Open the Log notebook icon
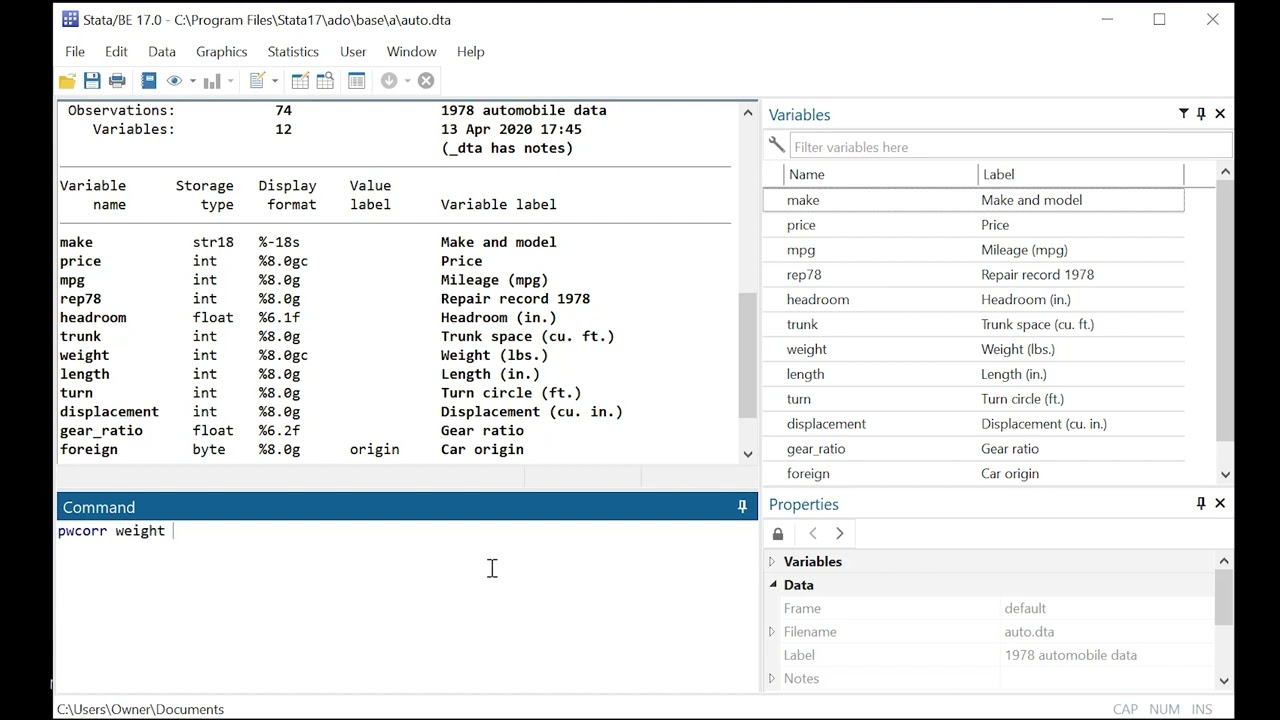The image size is (1280, 720). pos(149,81)
